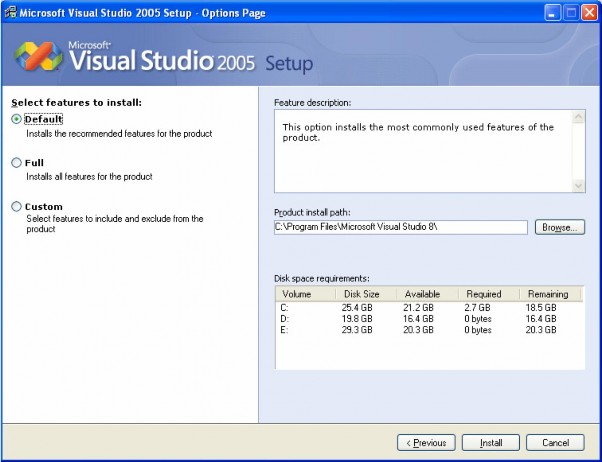The width and height of the screenshot is (602, 462).
Task: Go back with the Previous button
Action: coord(426,442)
